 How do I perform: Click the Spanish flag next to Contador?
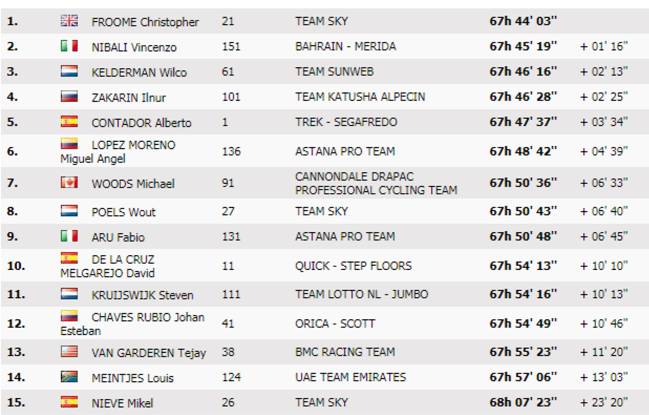click(69, 121)
